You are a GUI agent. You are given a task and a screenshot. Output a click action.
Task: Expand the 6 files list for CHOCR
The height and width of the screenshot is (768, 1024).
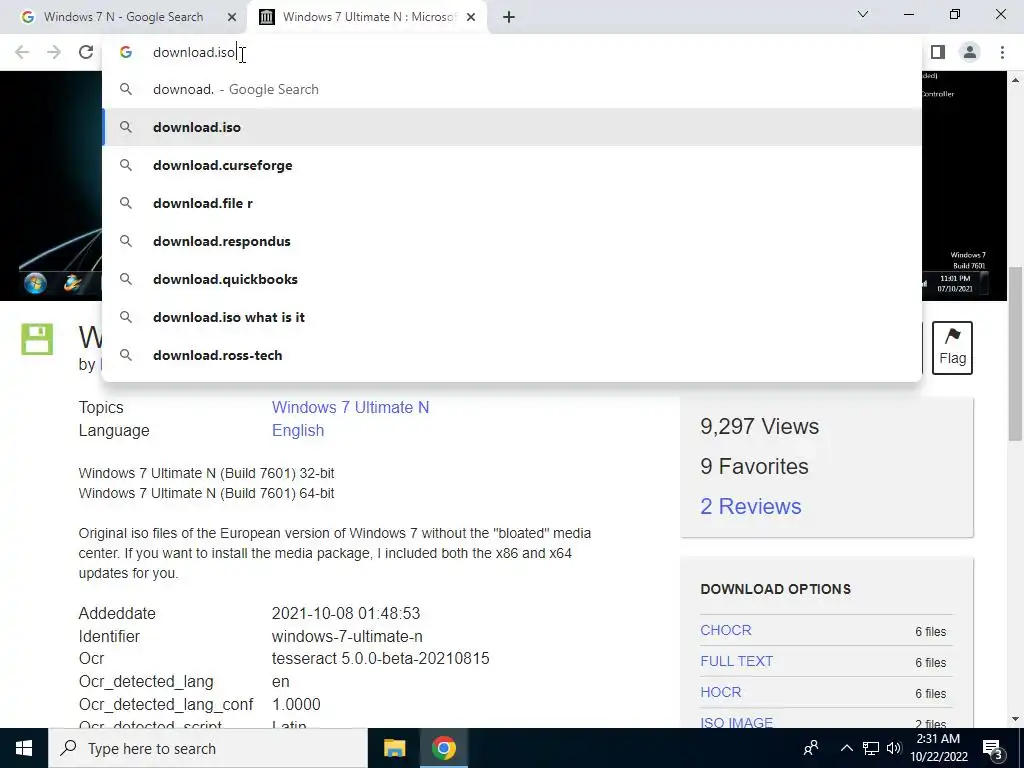pos(930,632)
